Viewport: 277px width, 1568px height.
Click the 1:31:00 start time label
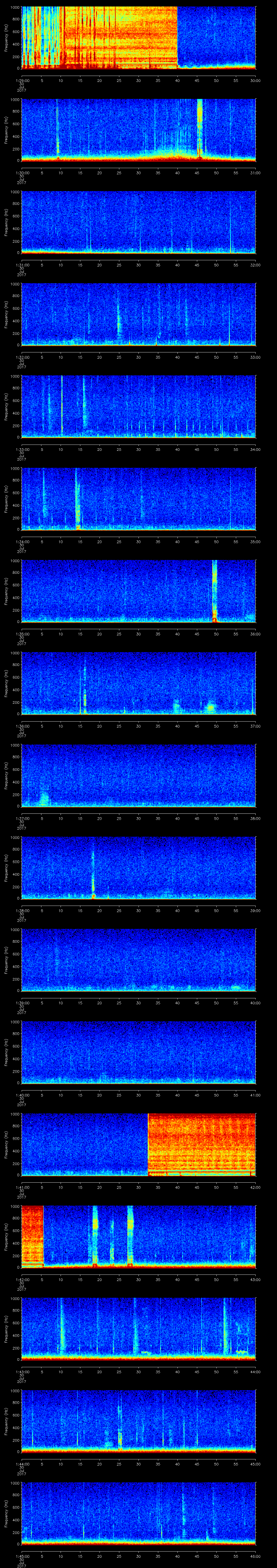point(21,265)
